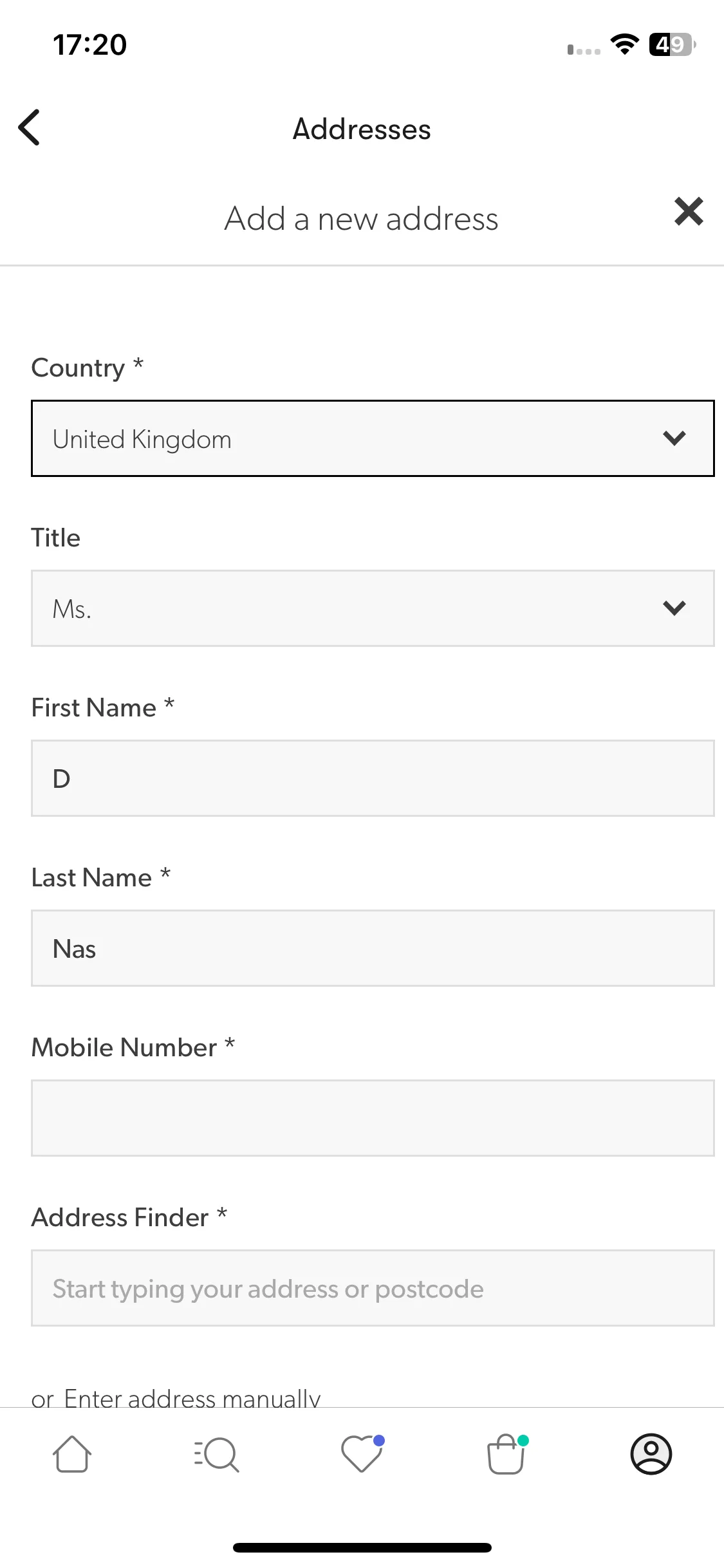Open the Home tab icon
The height and width of the screenshot is (1568, 724).
[x=72, y=1454]
